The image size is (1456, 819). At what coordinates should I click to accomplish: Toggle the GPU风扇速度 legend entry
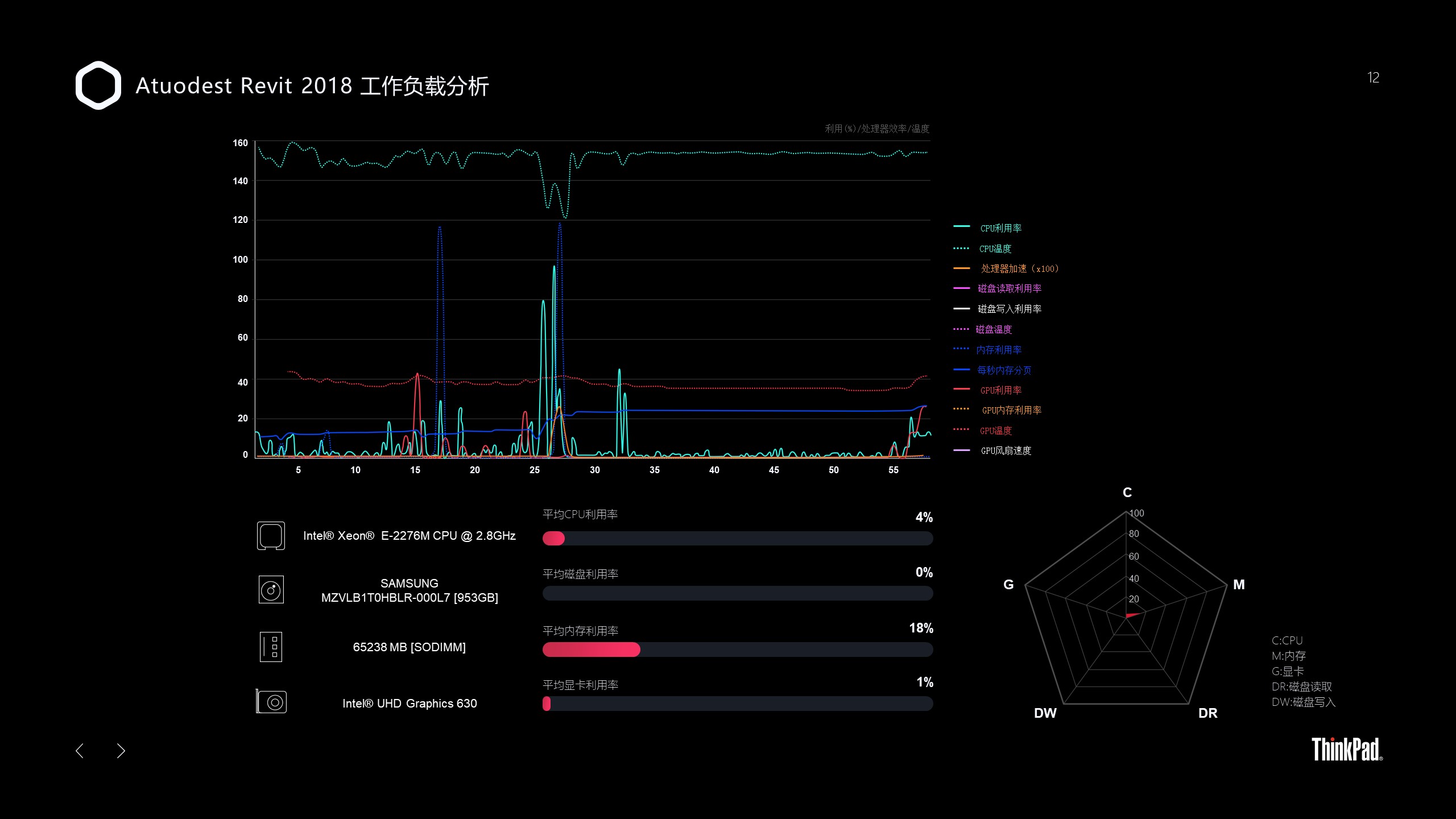992,450
